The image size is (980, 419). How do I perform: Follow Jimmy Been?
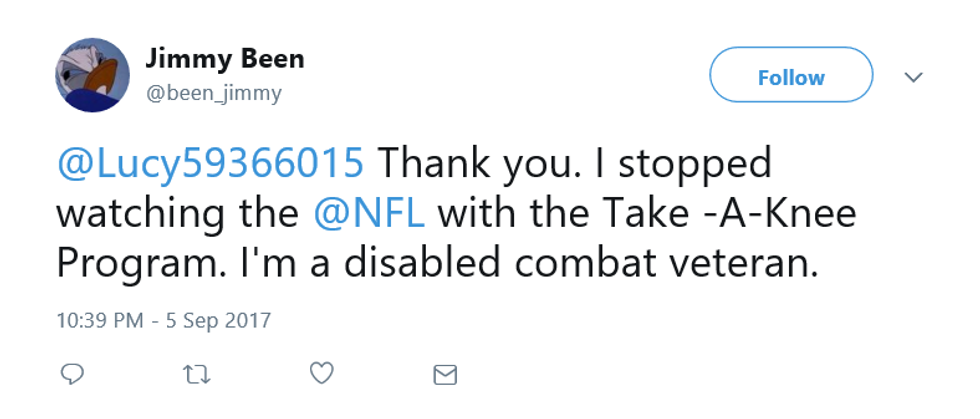pos(790,76)
